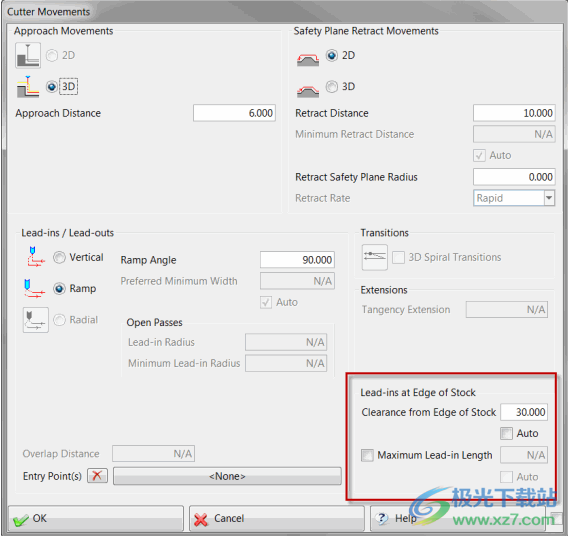Click the 3D Spiral Transitions icon
This screenshot has height=536, width=568.
pos(375,257)
